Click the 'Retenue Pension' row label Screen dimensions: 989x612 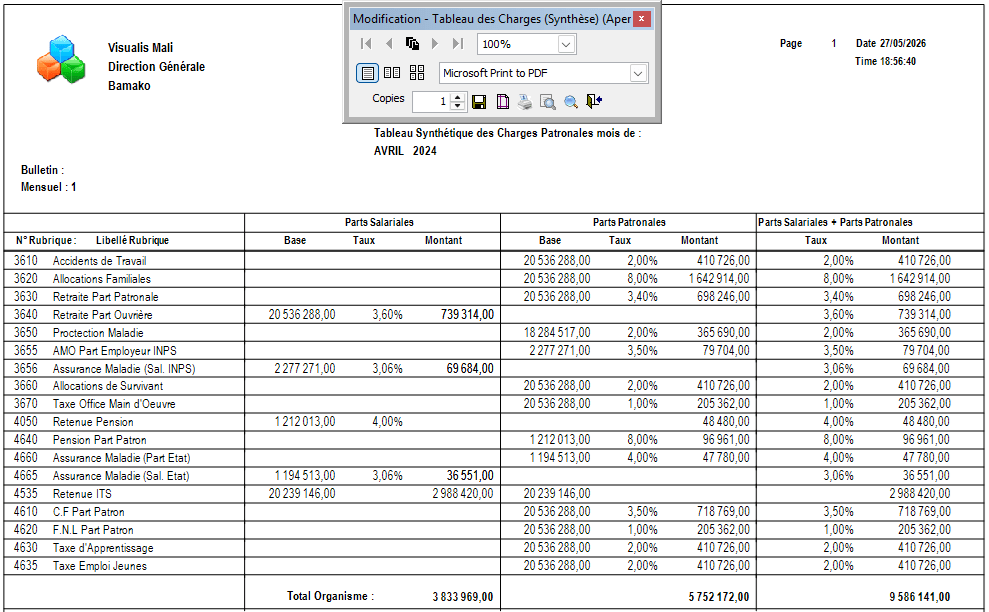tap(93, 422)
